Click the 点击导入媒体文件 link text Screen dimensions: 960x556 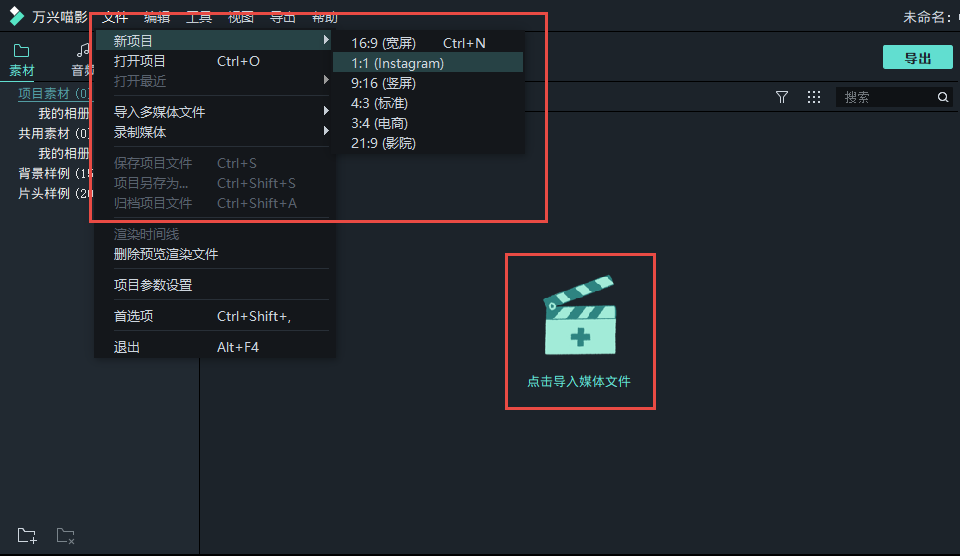coord(579,382)
